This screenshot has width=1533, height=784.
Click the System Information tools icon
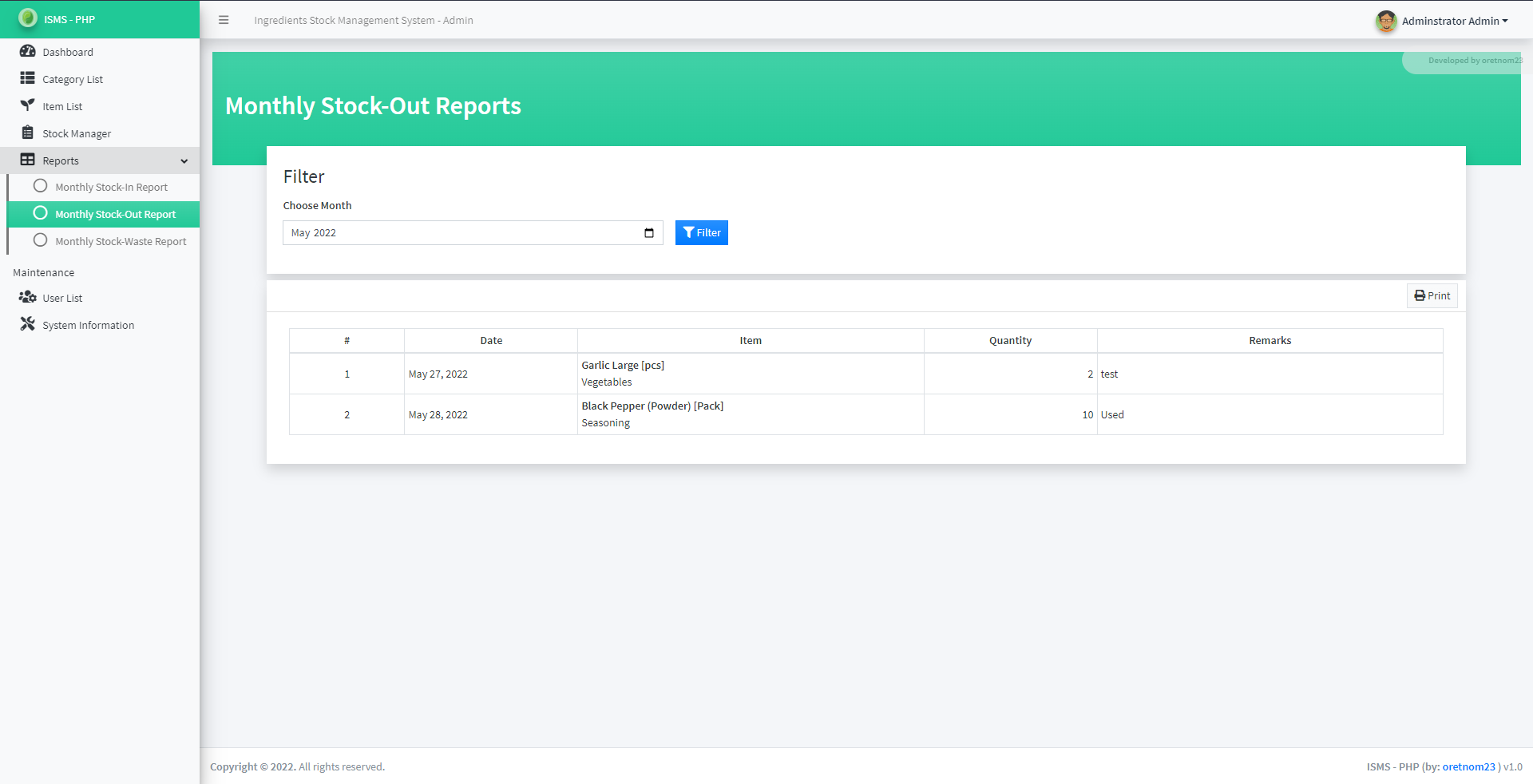(x=28, y=324)
